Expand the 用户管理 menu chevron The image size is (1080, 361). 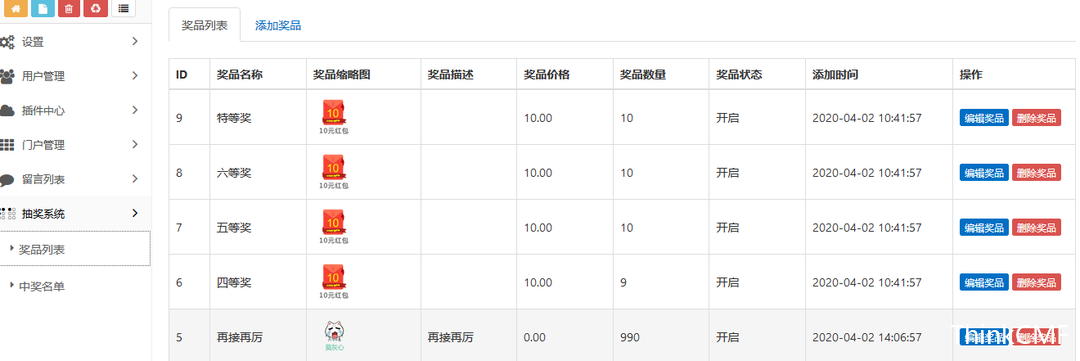pyautogui.click(x=135, y=75)
